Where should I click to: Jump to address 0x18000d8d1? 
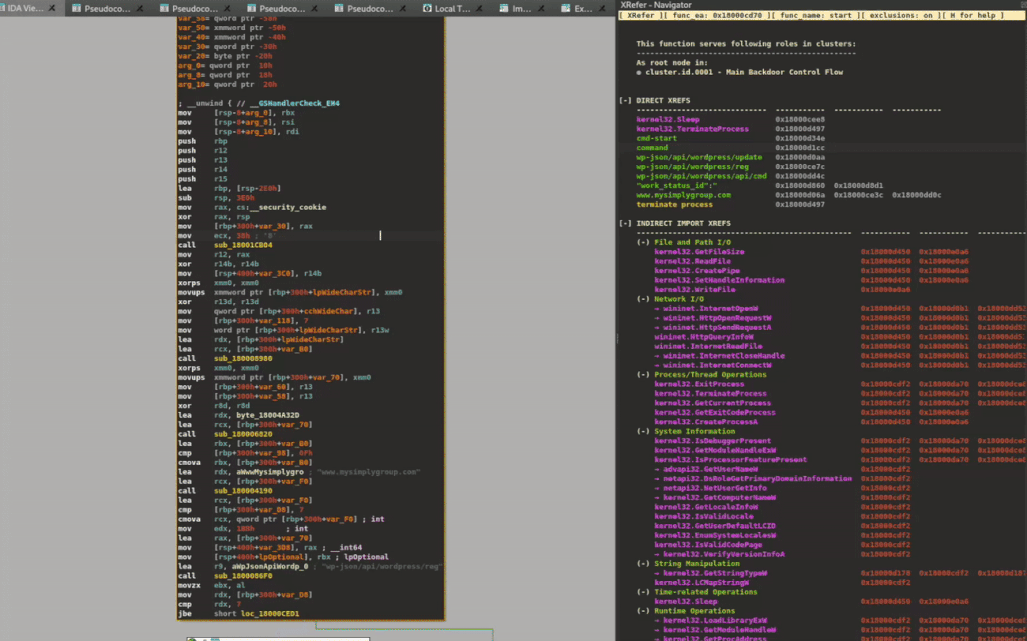(858, 186)
